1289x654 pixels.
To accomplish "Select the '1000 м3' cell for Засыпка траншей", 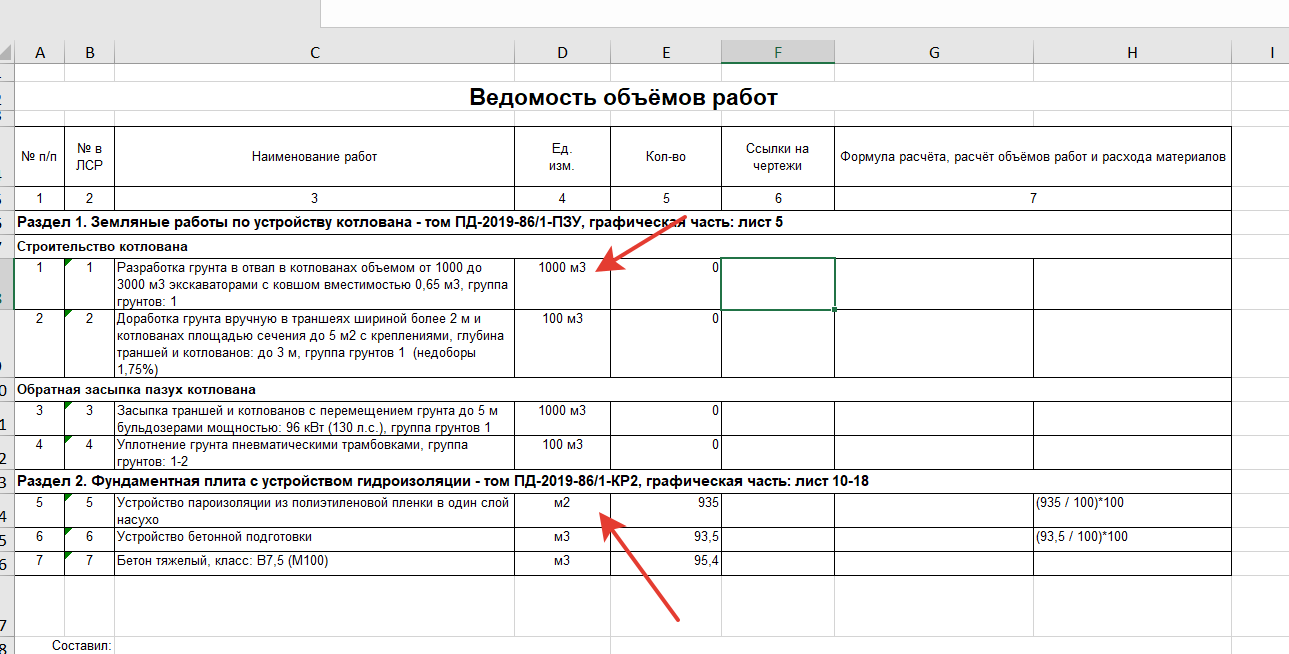I will 562,419.
